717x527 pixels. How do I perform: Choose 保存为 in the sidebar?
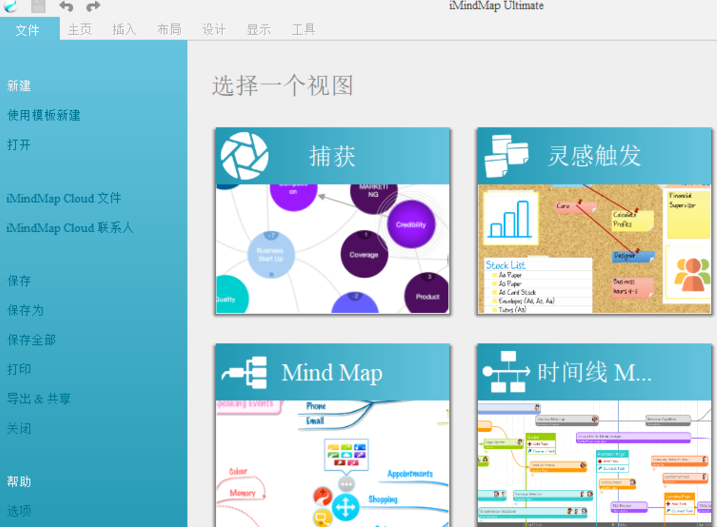click(25, 310)
